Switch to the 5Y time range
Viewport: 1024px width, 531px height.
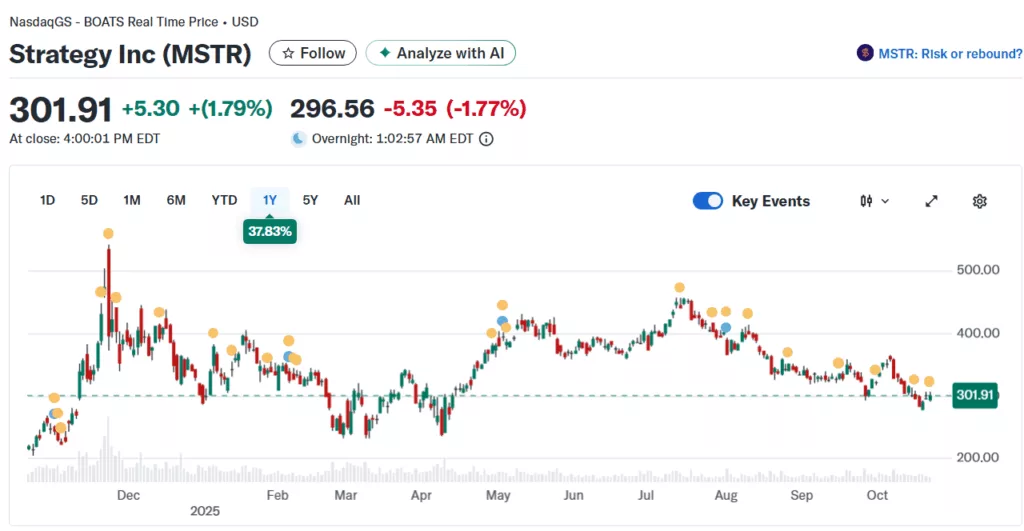point(310,200)
